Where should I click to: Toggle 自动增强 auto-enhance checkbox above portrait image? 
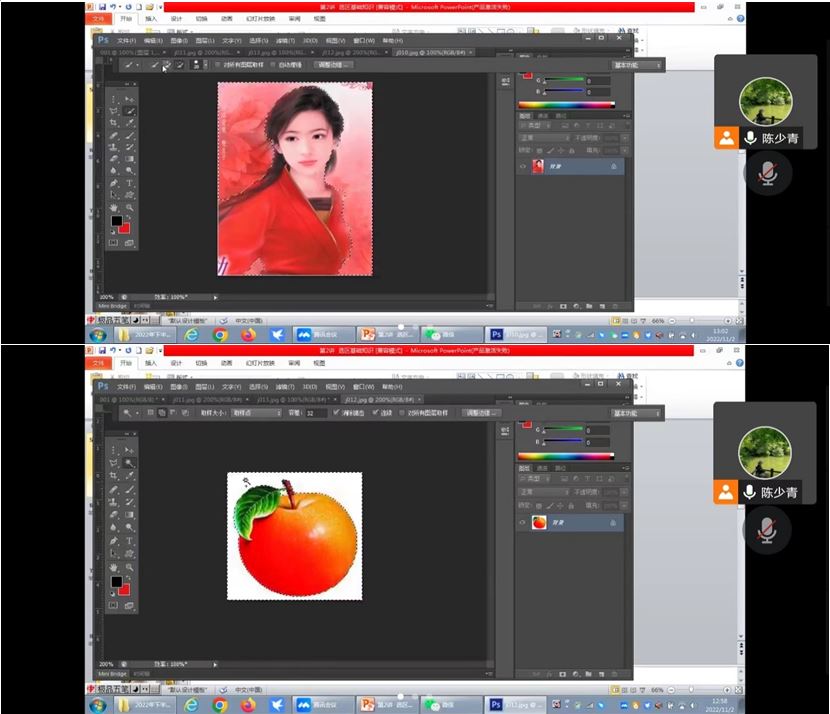pos(273,65)
